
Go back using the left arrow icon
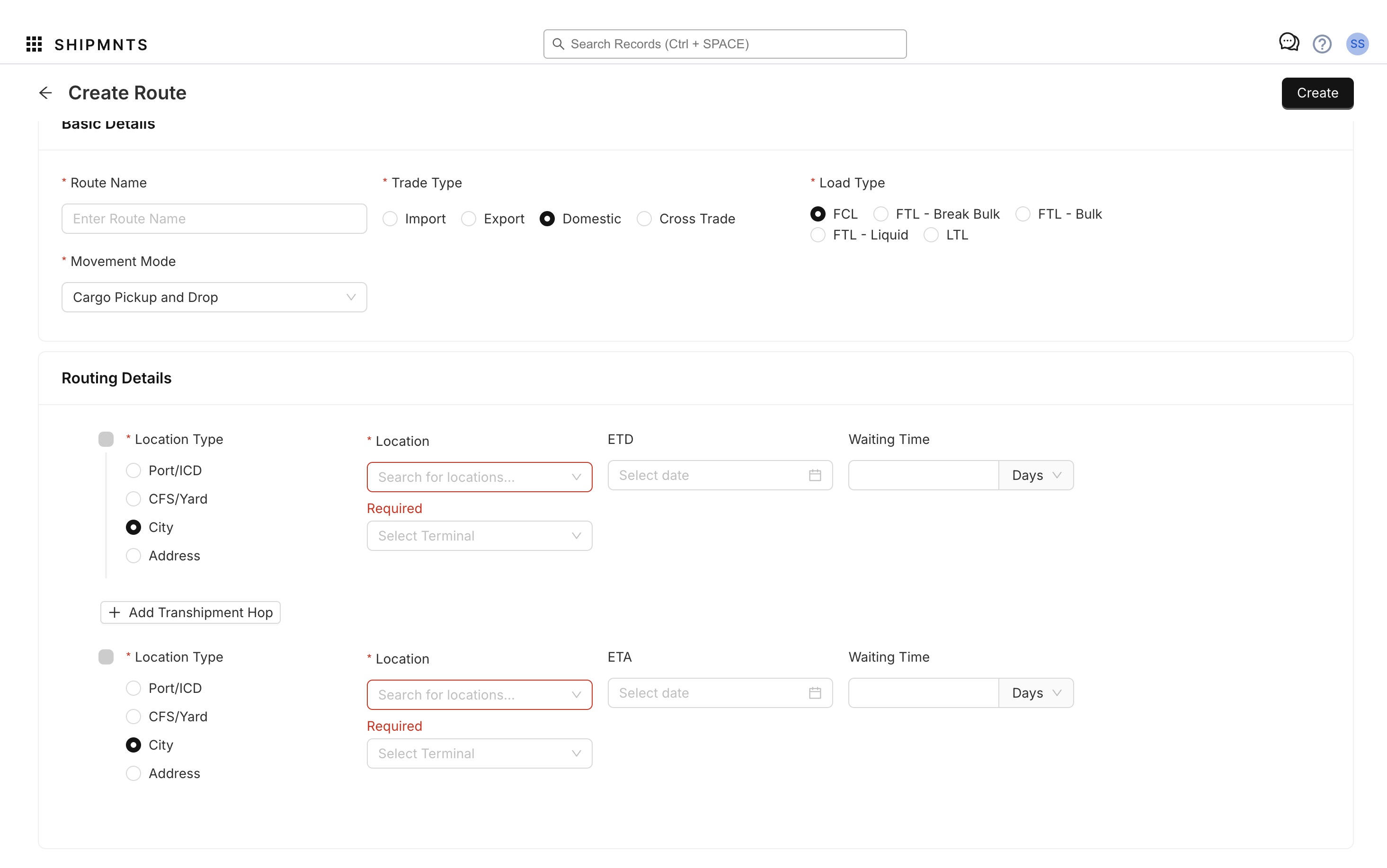coord(45,93)
